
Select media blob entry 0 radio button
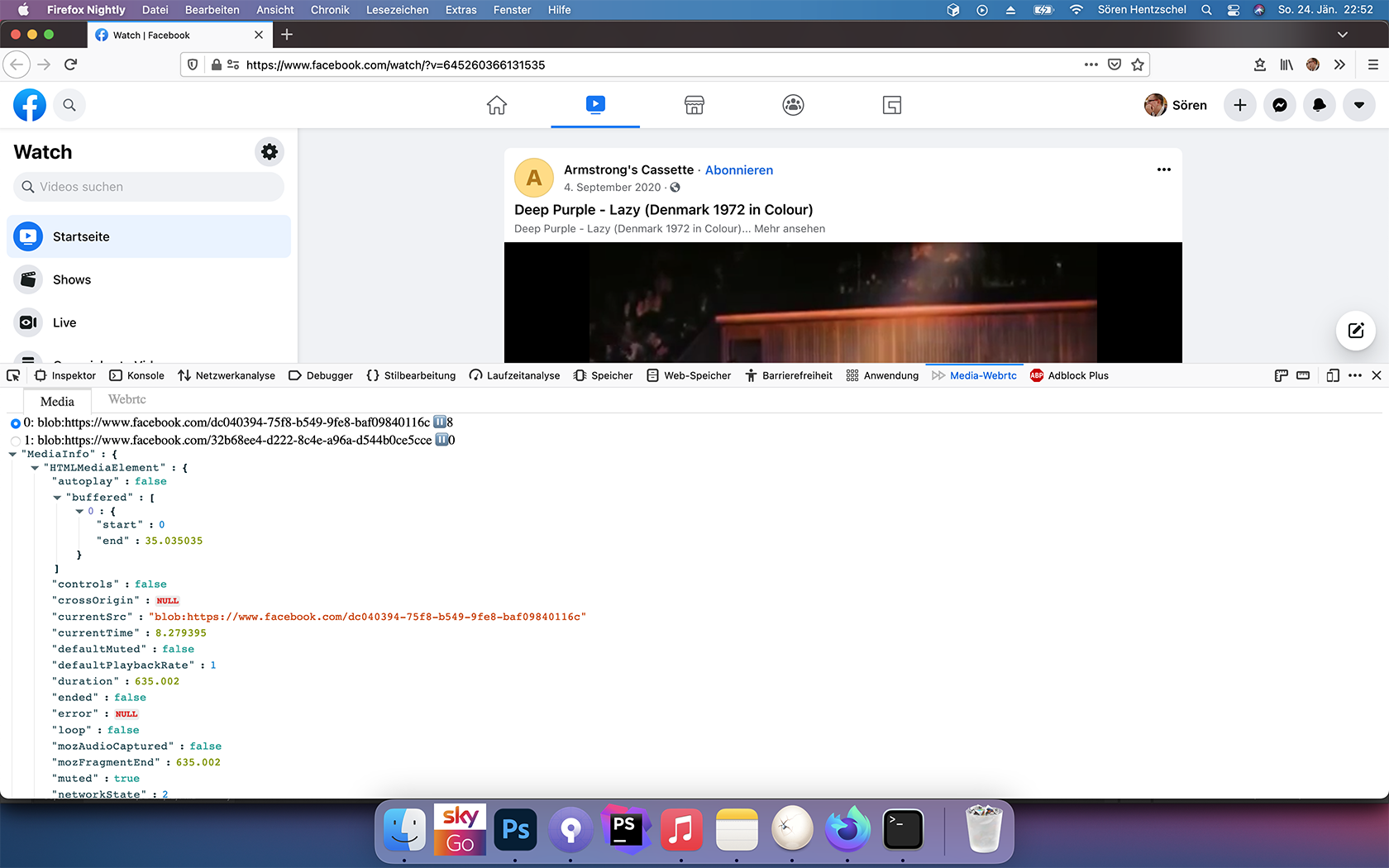(x=16, y=423)
